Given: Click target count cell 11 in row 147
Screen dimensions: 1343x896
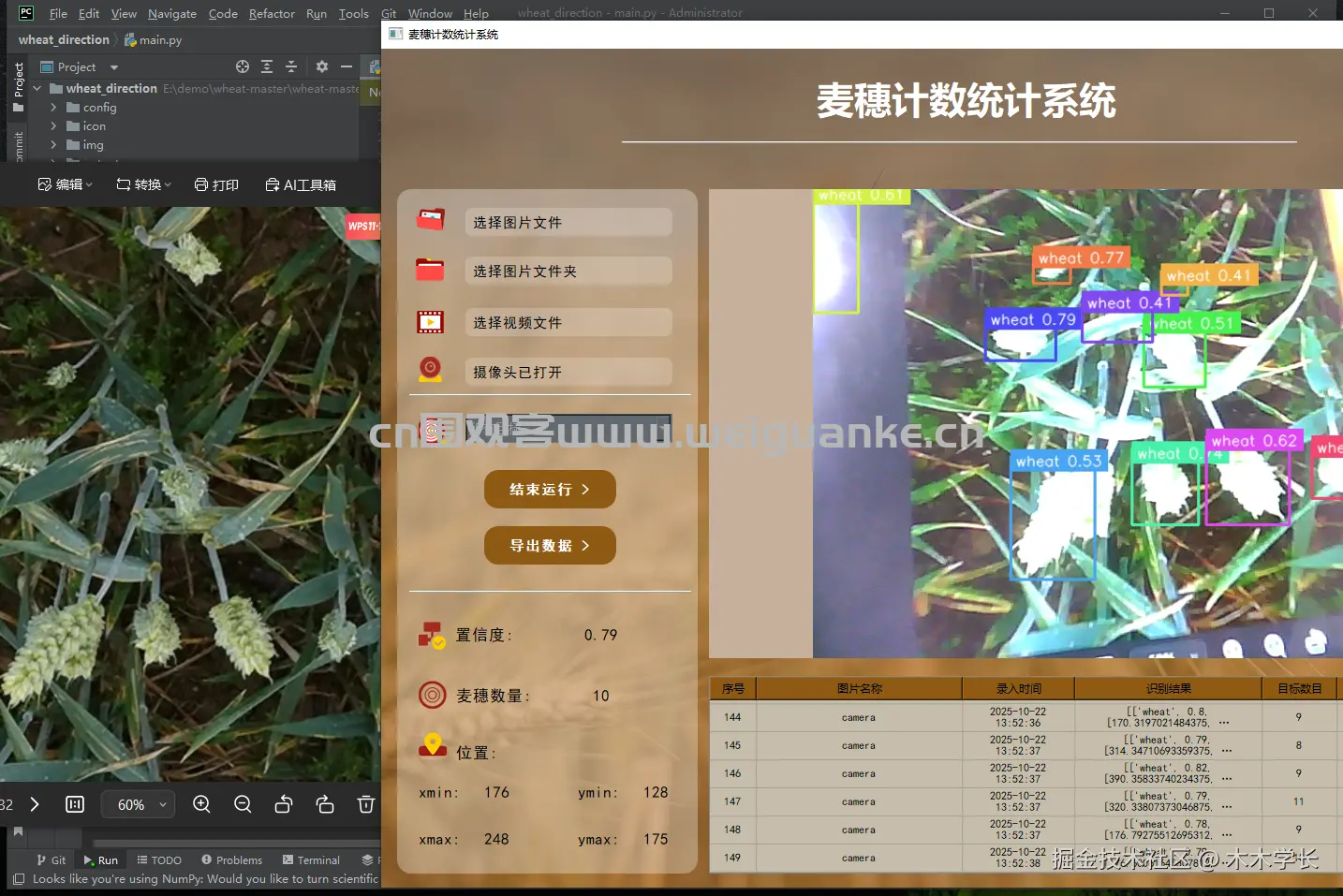Looking at the screenshot, I should point(1298,801).
